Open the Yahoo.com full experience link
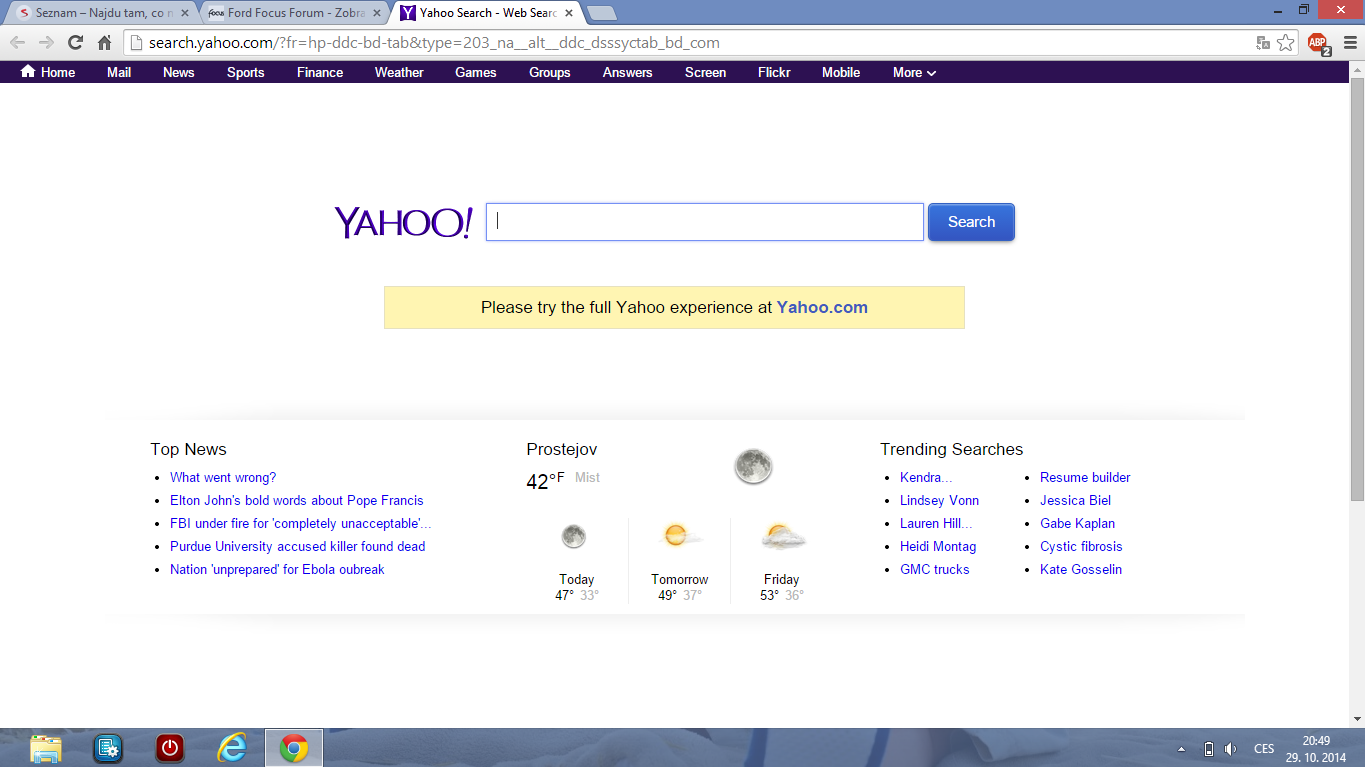Image resolution: width=1365 pixels, height=767 pixels. pos(822,308)
